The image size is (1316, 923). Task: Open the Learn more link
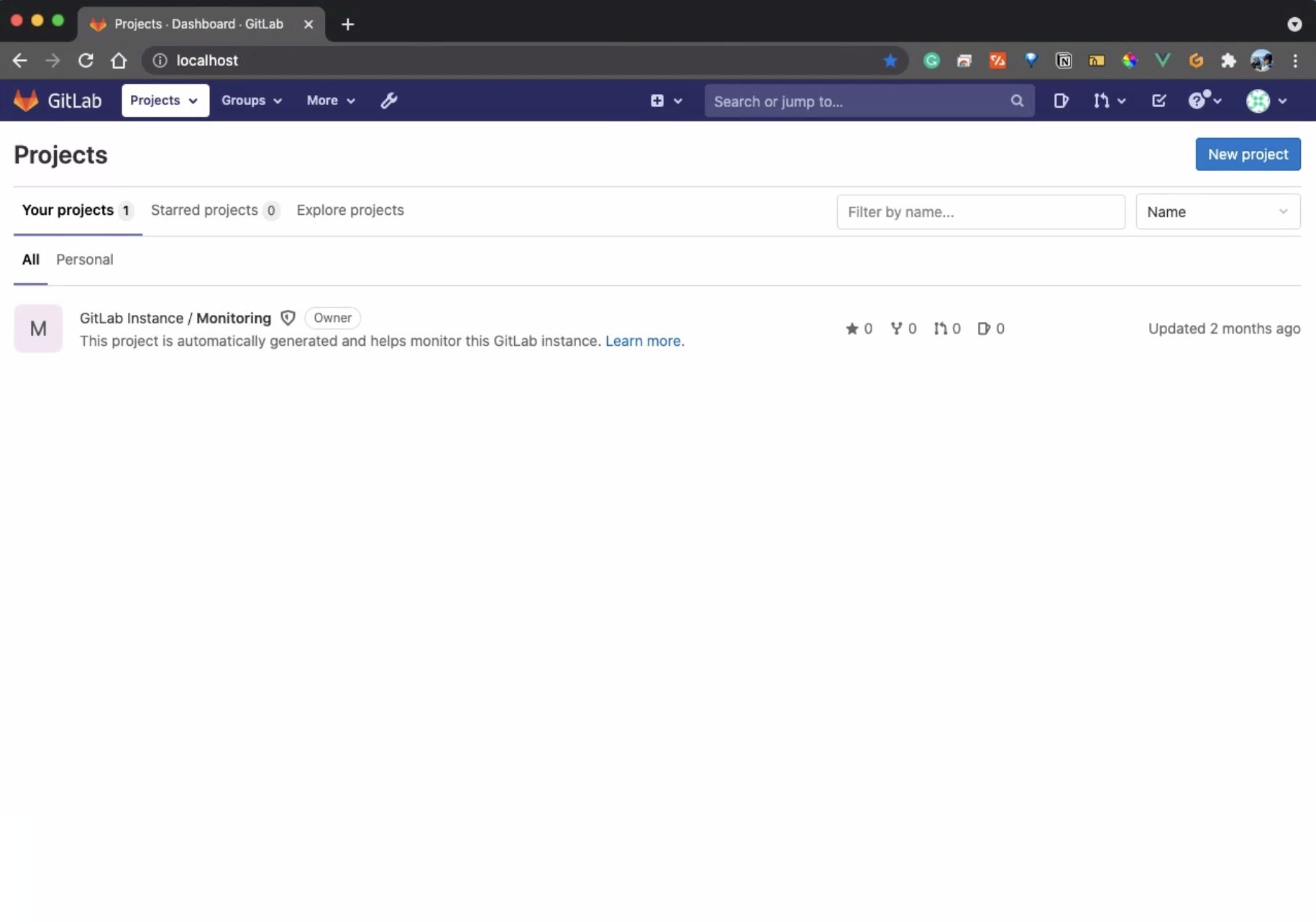[642, 341]
